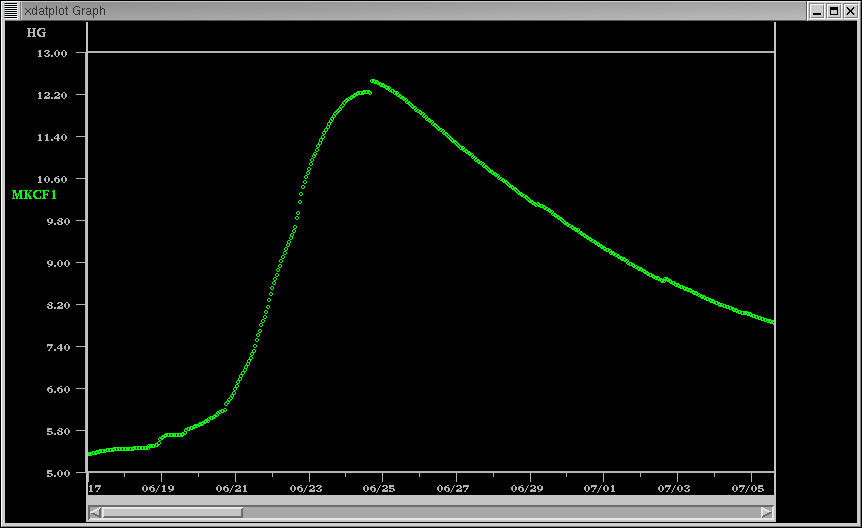This screenshot has width=862, height=528.
Task: Click the 06/19 date label
Action: (x=158, y=488)
